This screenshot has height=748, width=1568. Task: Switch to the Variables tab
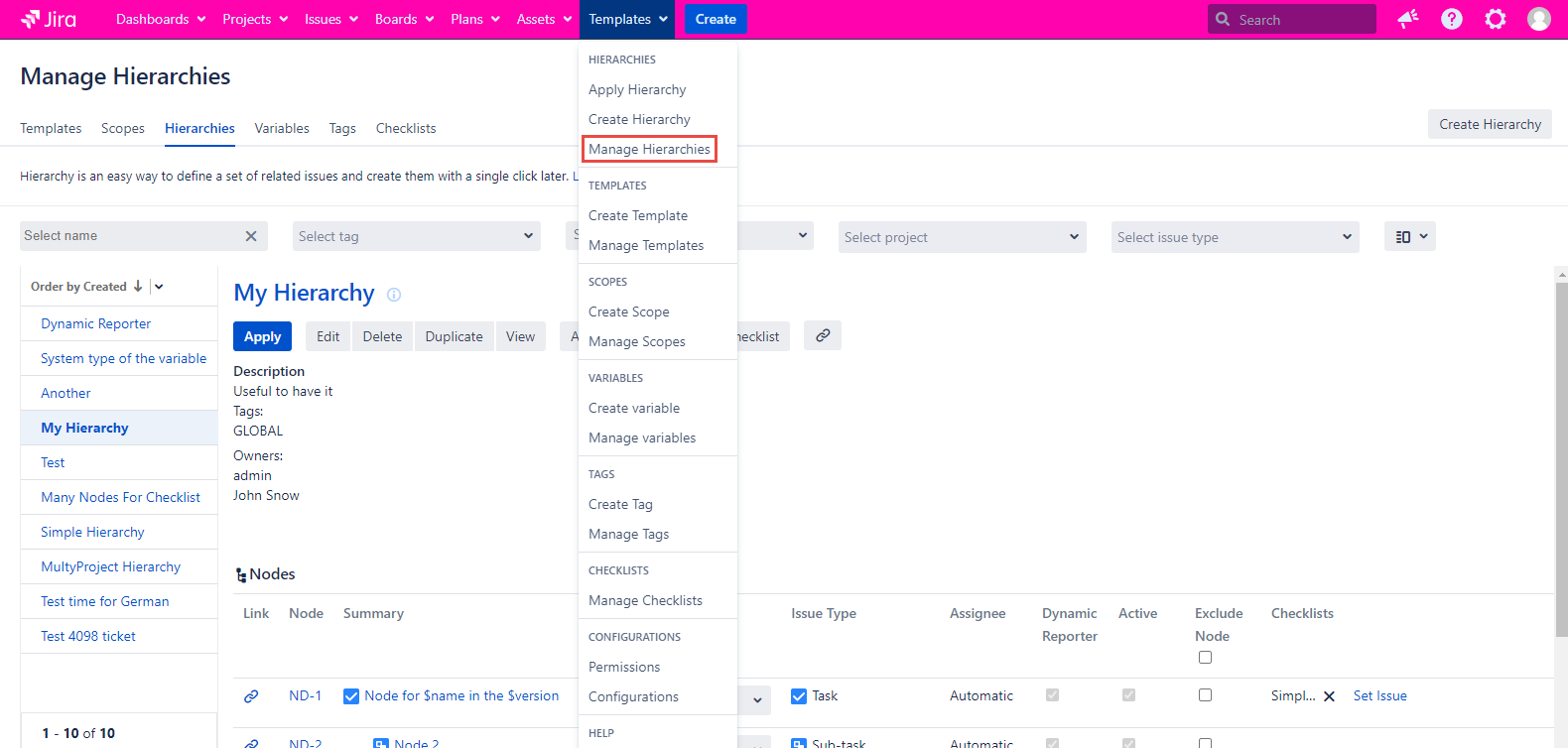[282, 128]
